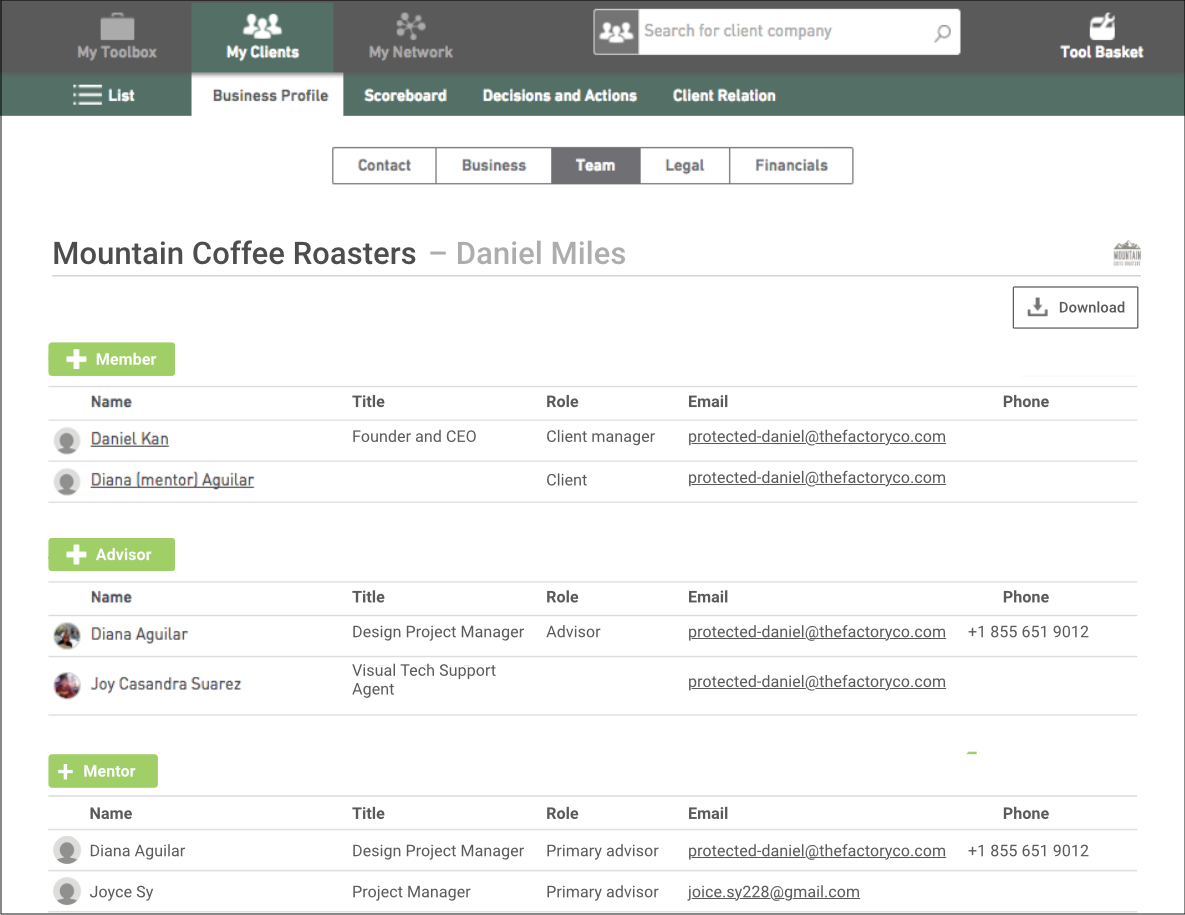Click advisor Diana Aguilar's email link
This screenshot has width=1185, height=915.
pos(816,632)
